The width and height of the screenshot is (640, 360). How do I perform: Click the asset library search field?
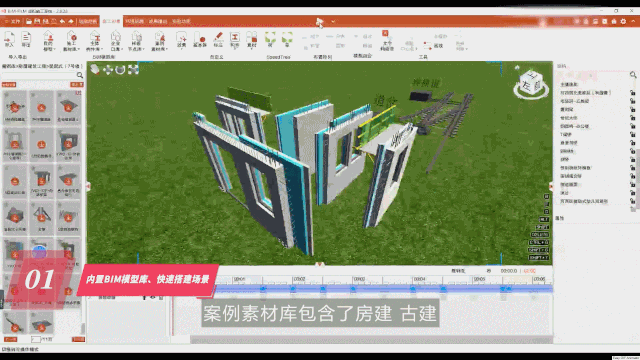pyautogui.click(x=39, y=75)
